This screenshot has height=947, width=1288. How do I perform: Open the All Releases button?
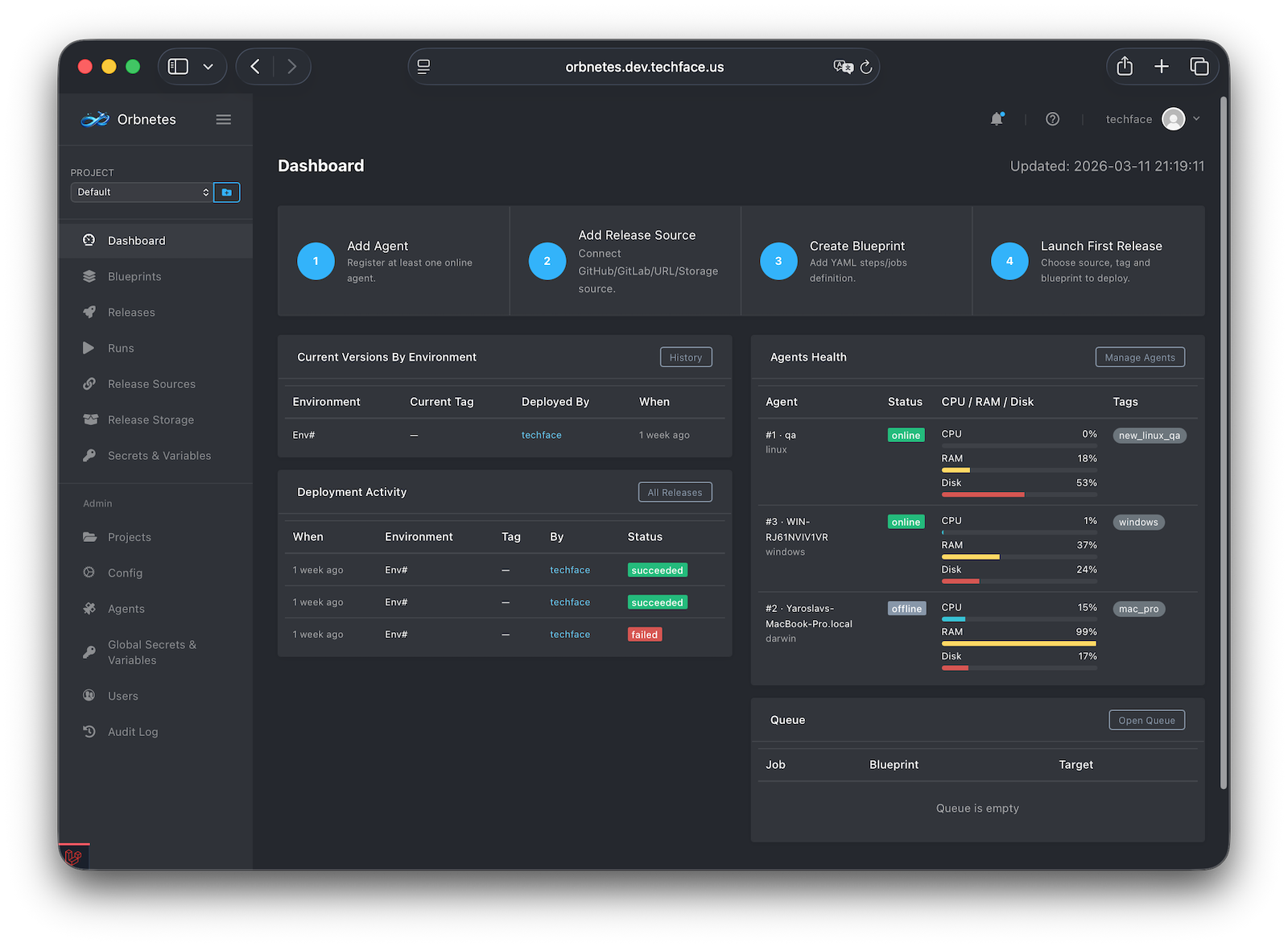coord(675,493)
